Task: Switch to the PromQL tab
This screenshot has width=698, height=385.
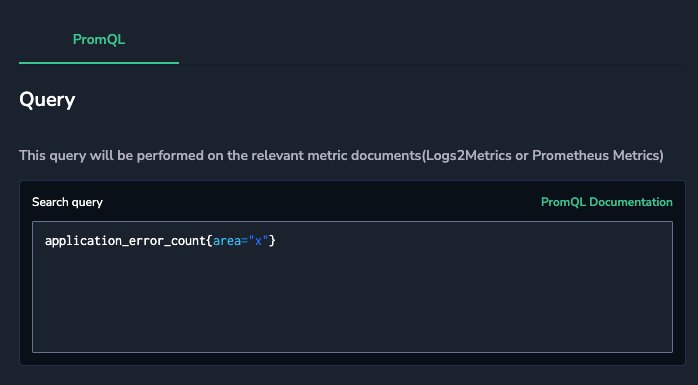Action: 99,40
